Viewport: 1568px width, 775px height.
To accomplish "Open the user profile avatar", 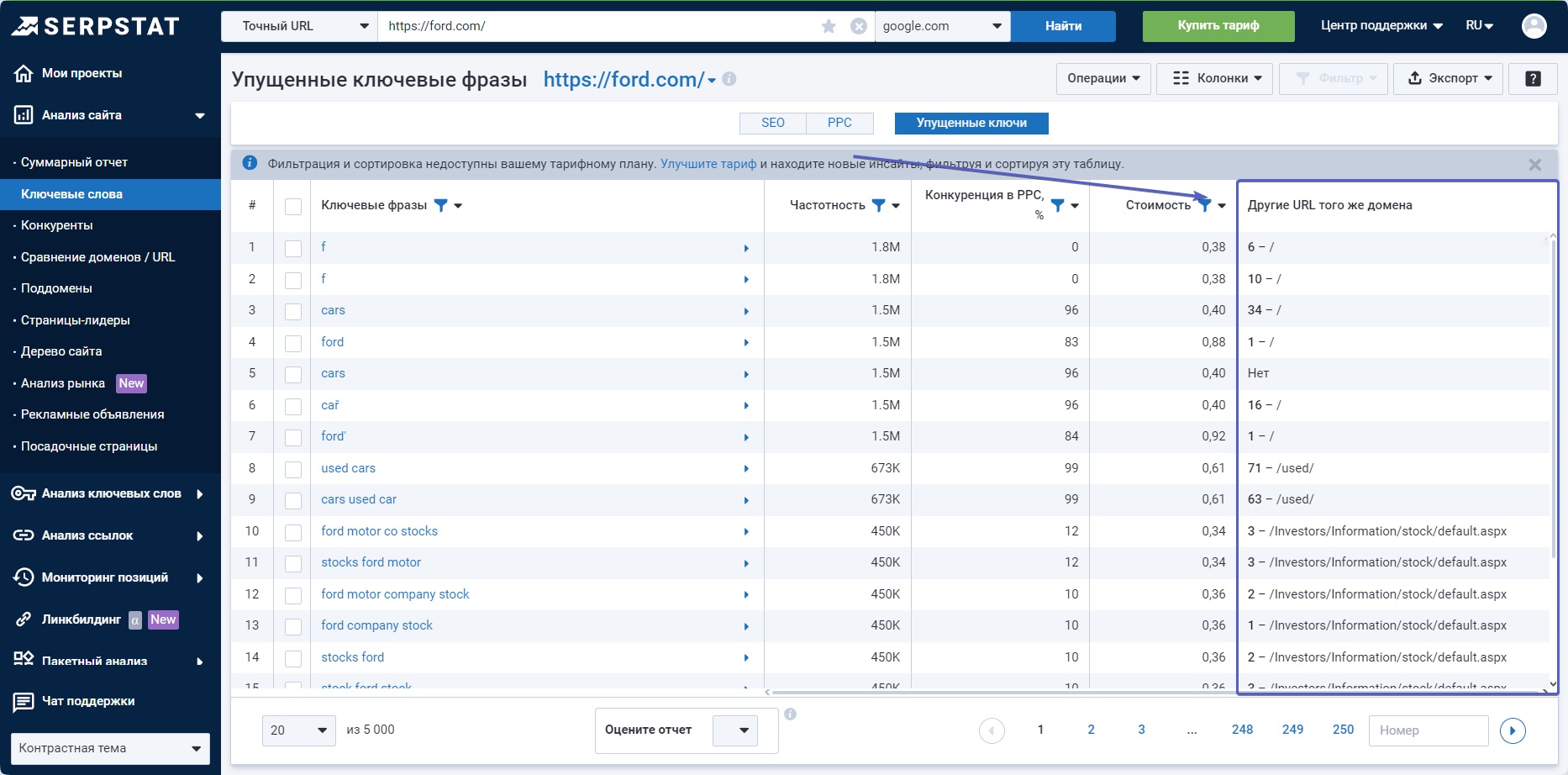I will 1534,26.
